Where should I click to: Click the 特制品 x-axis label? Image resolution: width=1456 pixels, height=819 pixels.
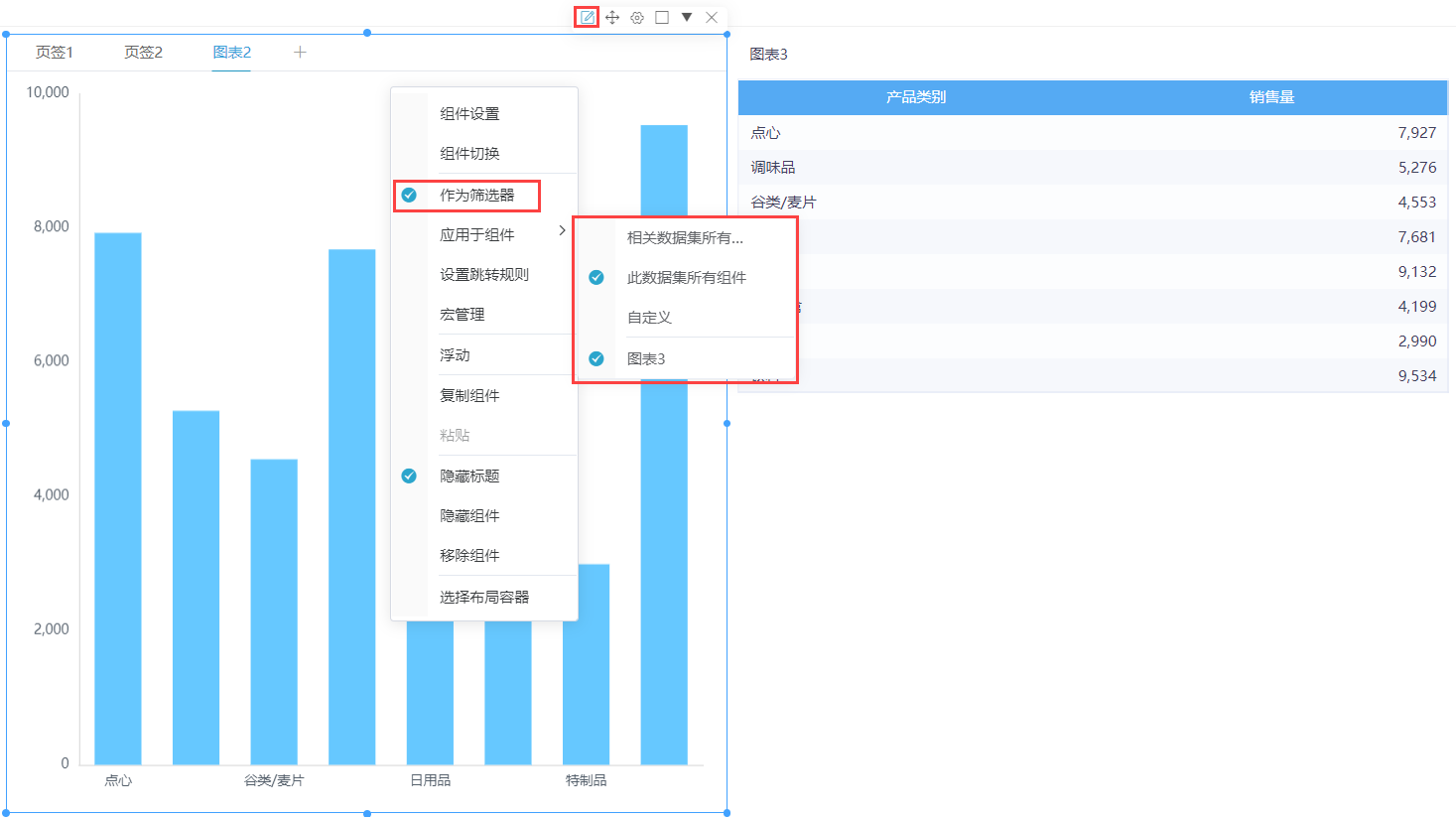[x=586, y=781]
